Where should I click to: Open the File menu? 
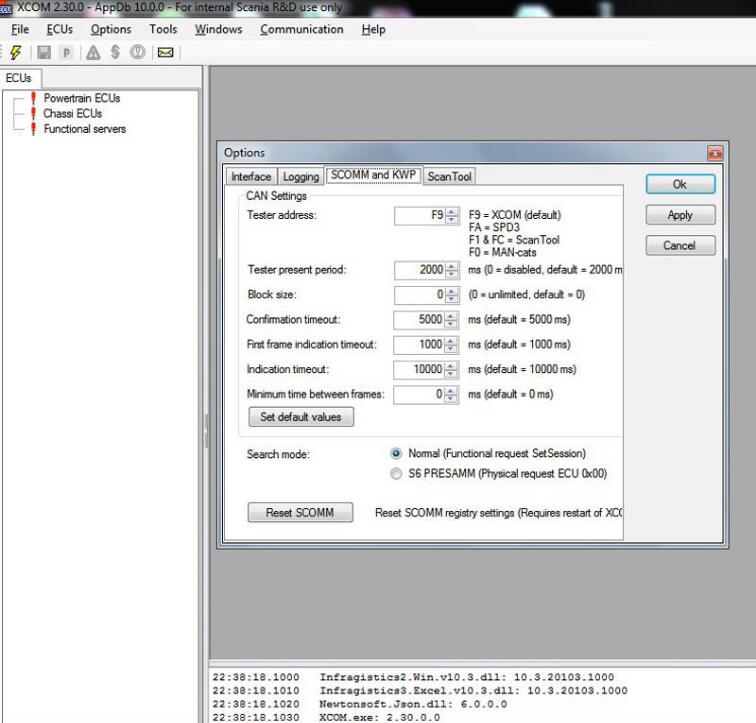coord(20,29)
